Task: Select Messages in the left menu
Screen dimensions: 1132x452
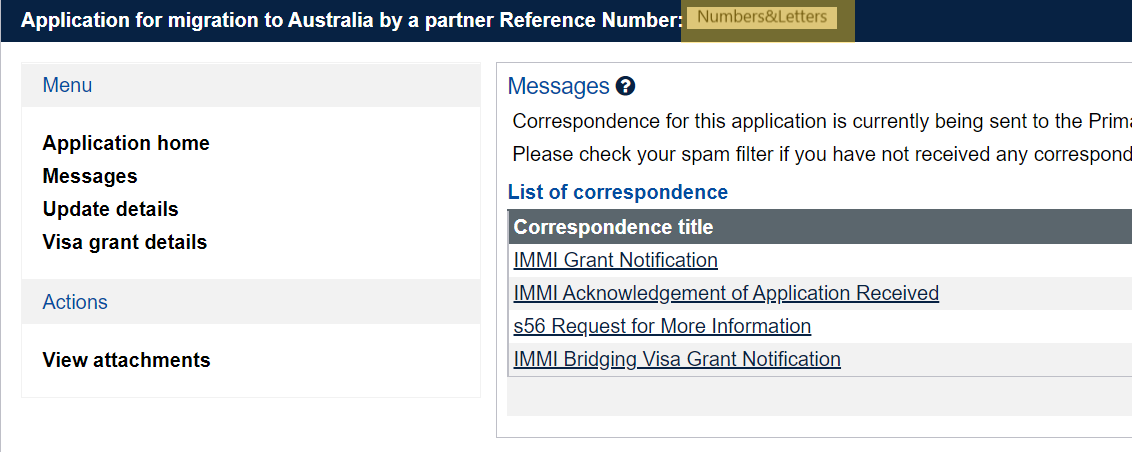Action: tap(90, 176)
